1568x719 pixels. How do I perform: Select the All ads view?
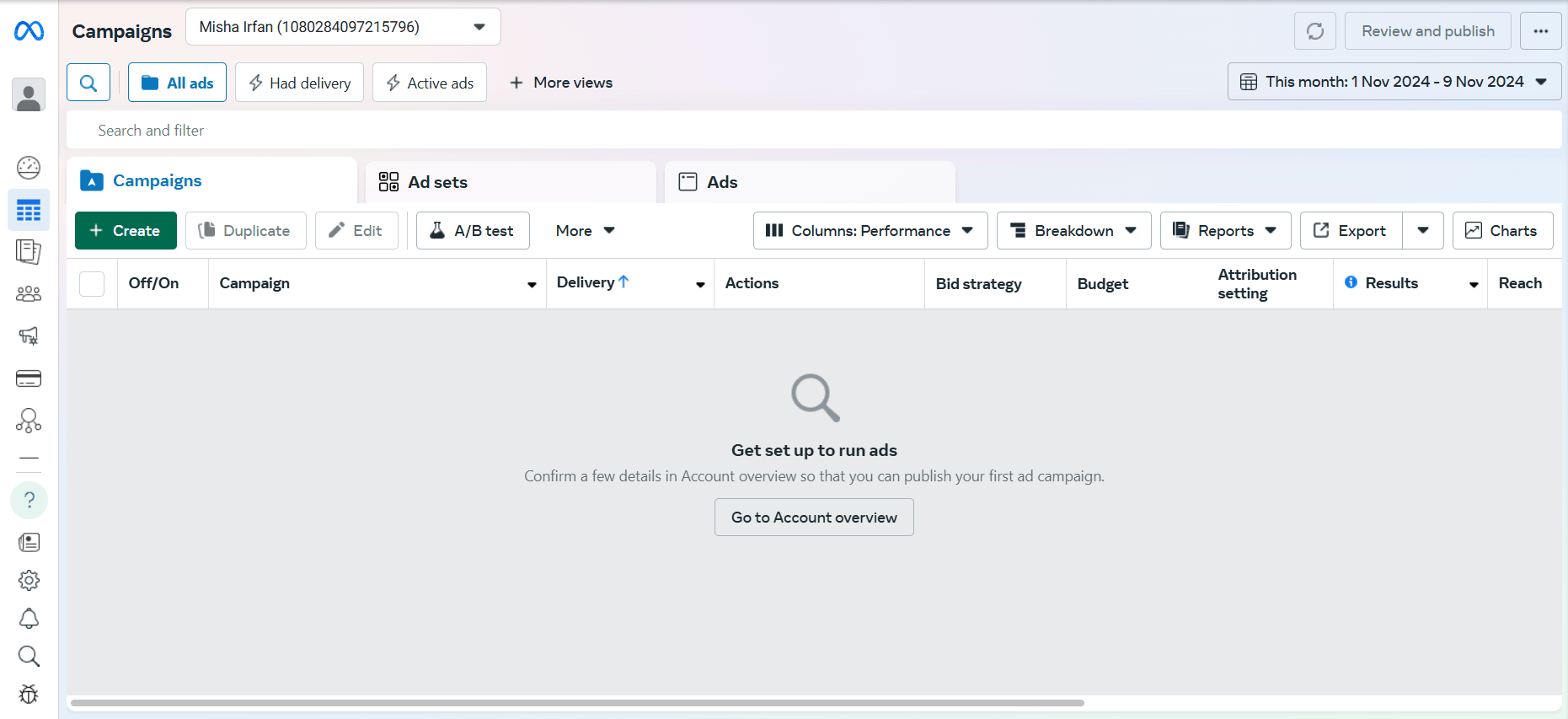177,83
